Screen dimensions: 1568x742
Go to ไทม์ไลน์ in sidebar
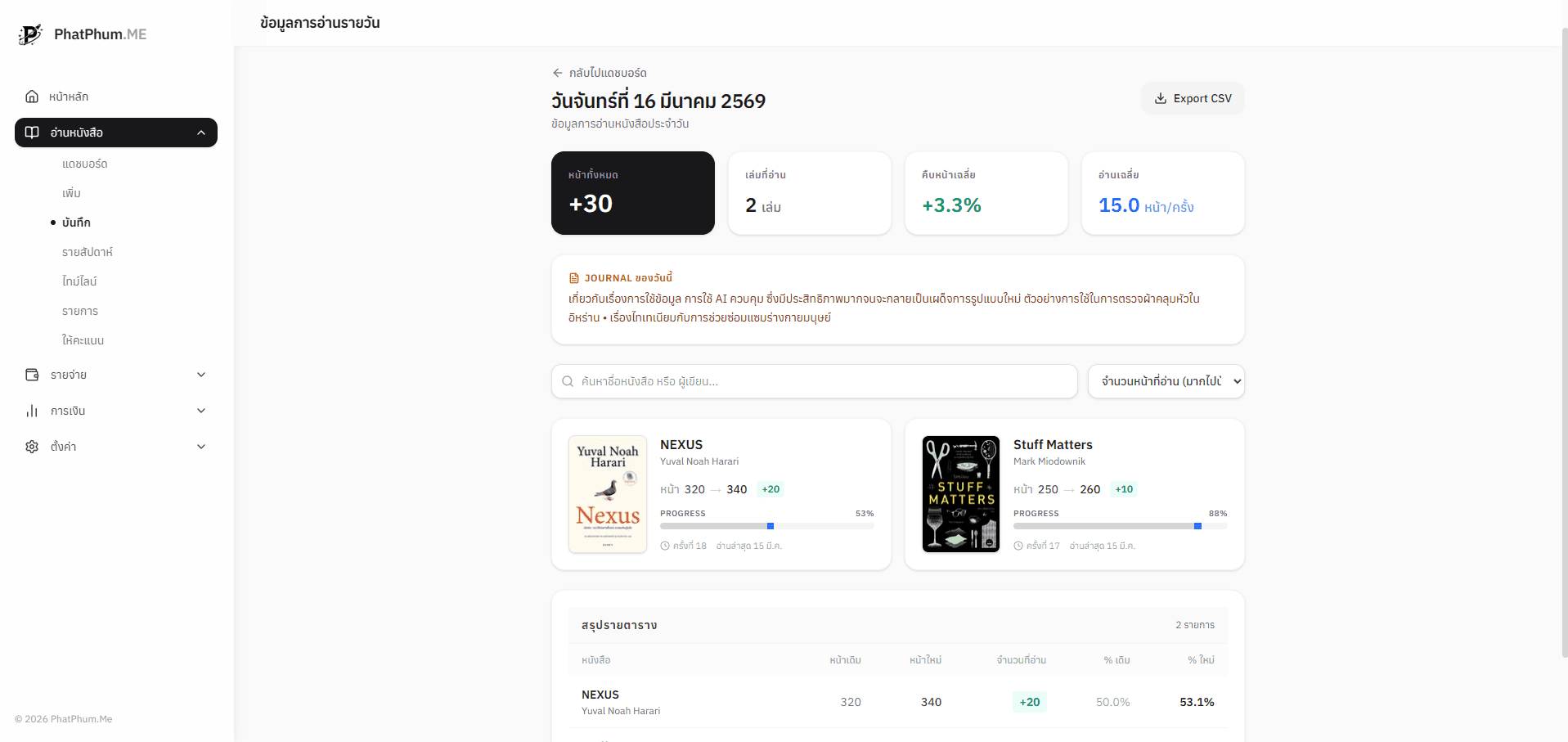79,281
